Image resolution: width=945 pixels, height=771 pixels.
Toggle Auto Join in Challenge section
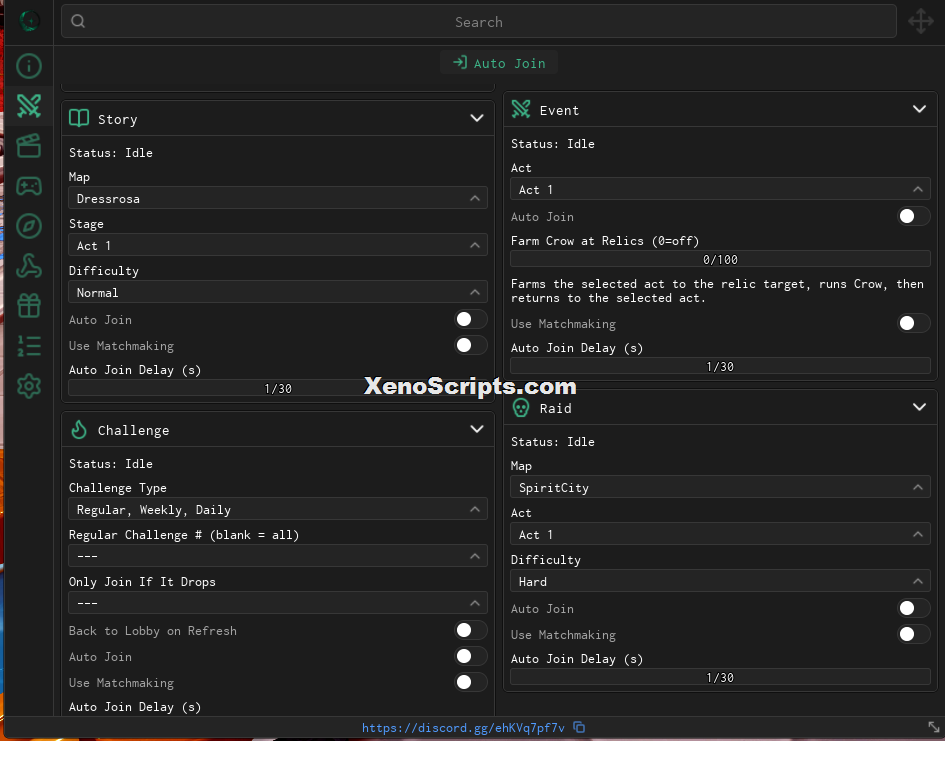pos(471,656)
